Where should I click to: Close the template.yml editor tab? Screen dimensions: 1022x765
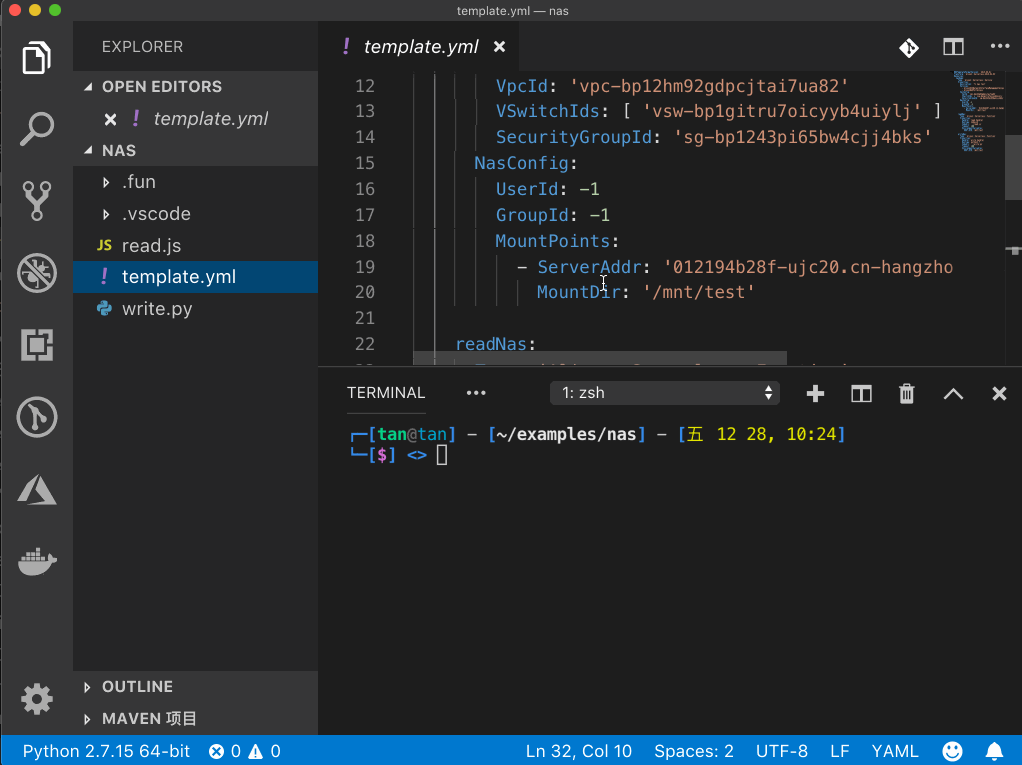[499, 47]
